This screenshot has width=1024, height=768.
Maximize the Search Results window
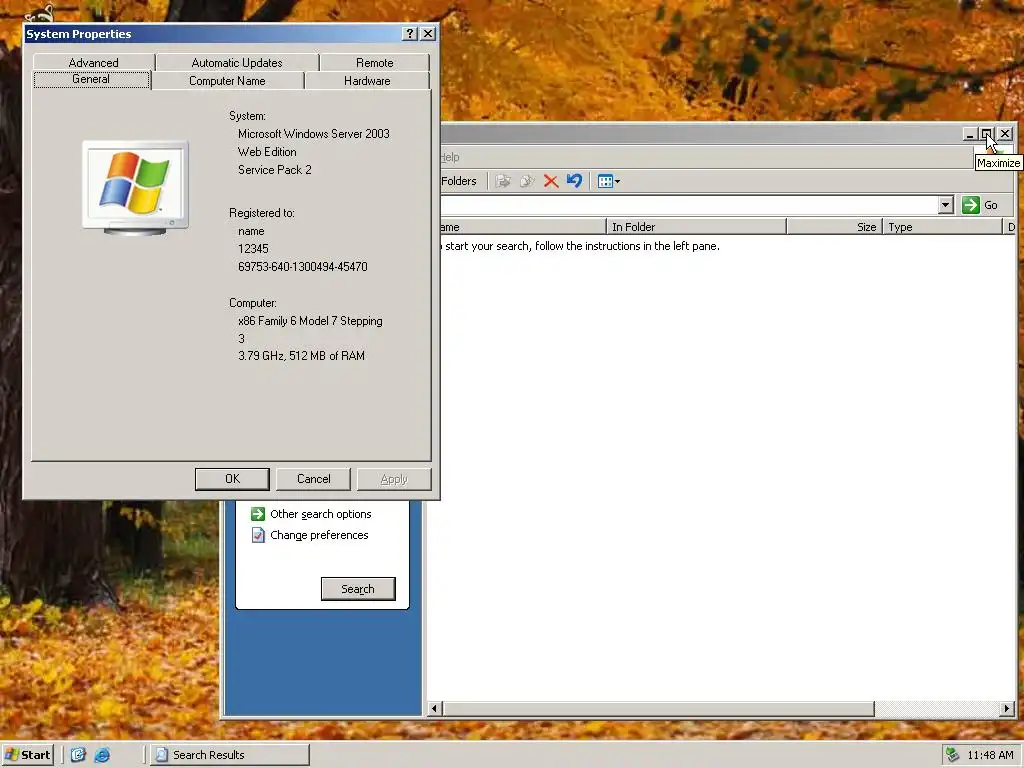pyautogui.click(x=987, y=134)
